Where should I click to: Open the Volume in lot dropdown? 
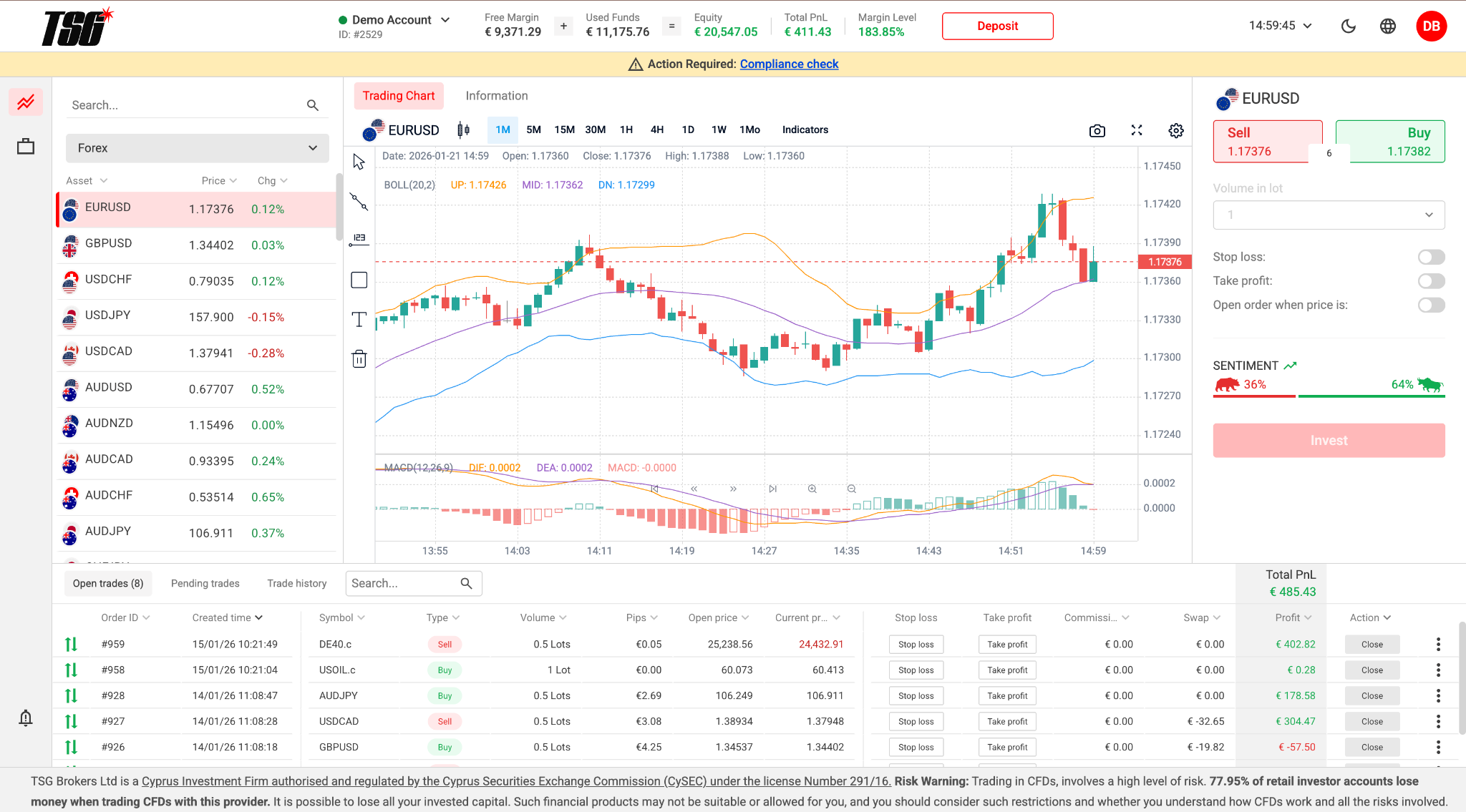pyautogui.click(x=1329, y=215)
